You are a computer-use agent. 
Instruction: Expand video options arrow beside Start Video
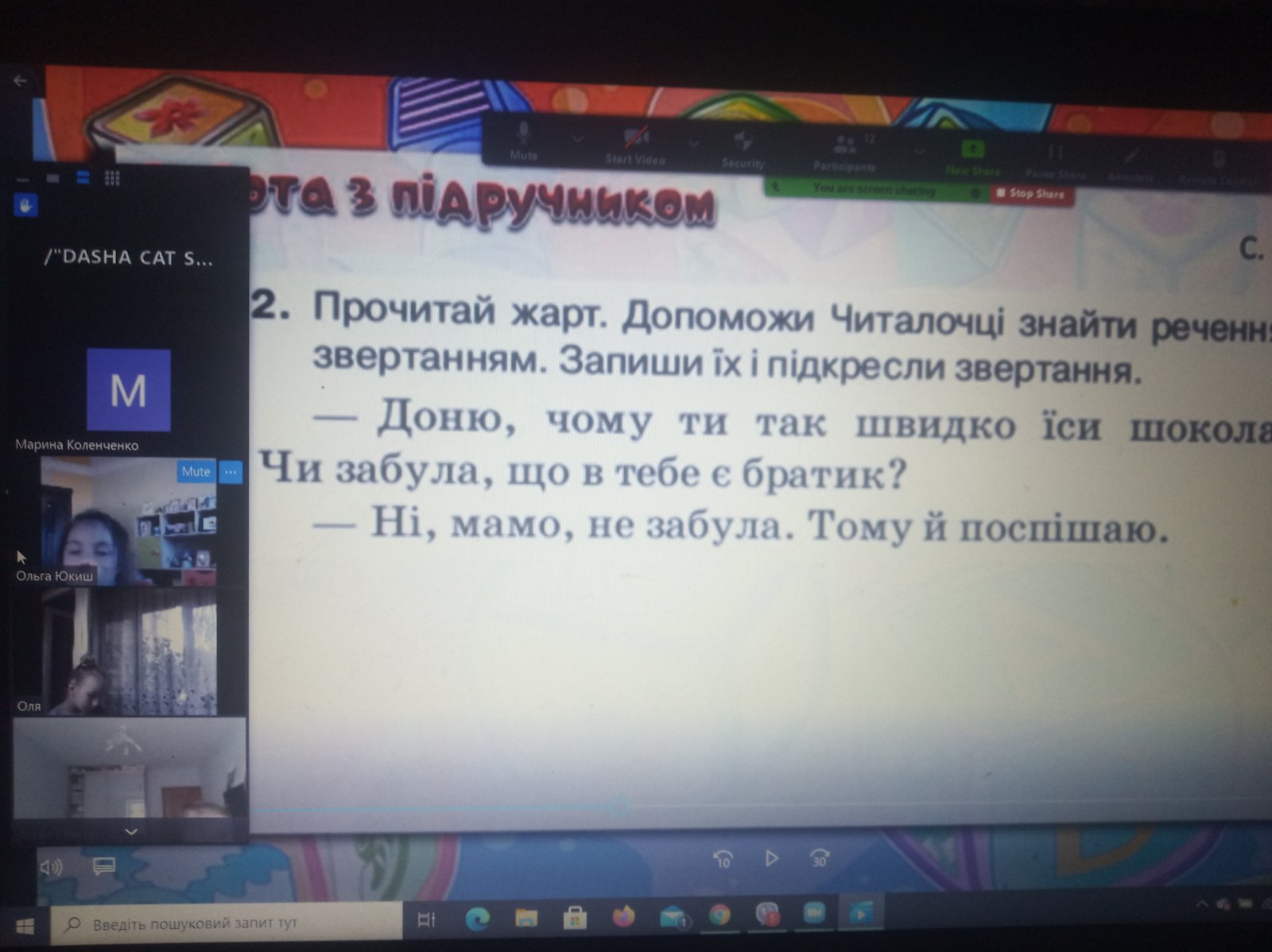point(694,143)
